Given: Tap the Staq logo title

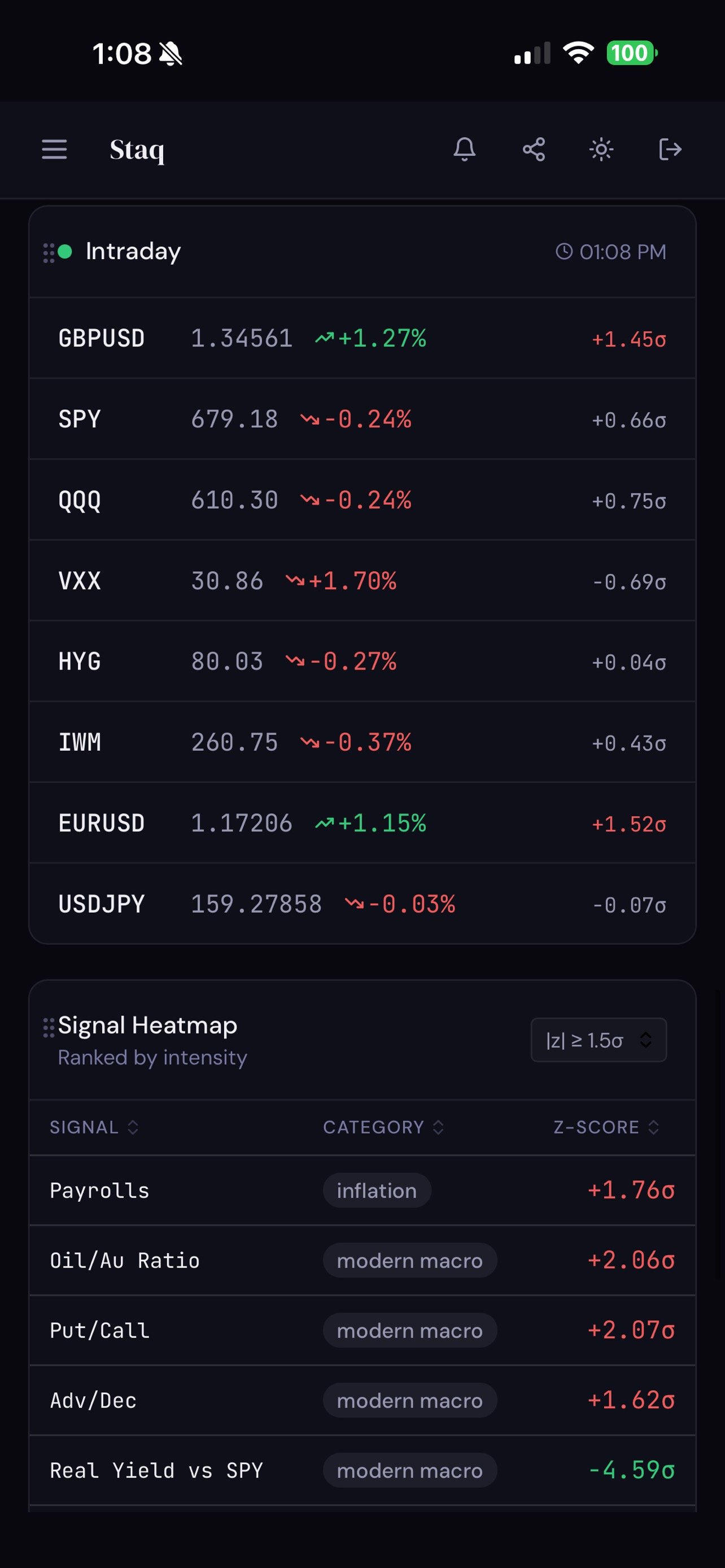Looking at the screenshot, I should [x=137, y=150].
